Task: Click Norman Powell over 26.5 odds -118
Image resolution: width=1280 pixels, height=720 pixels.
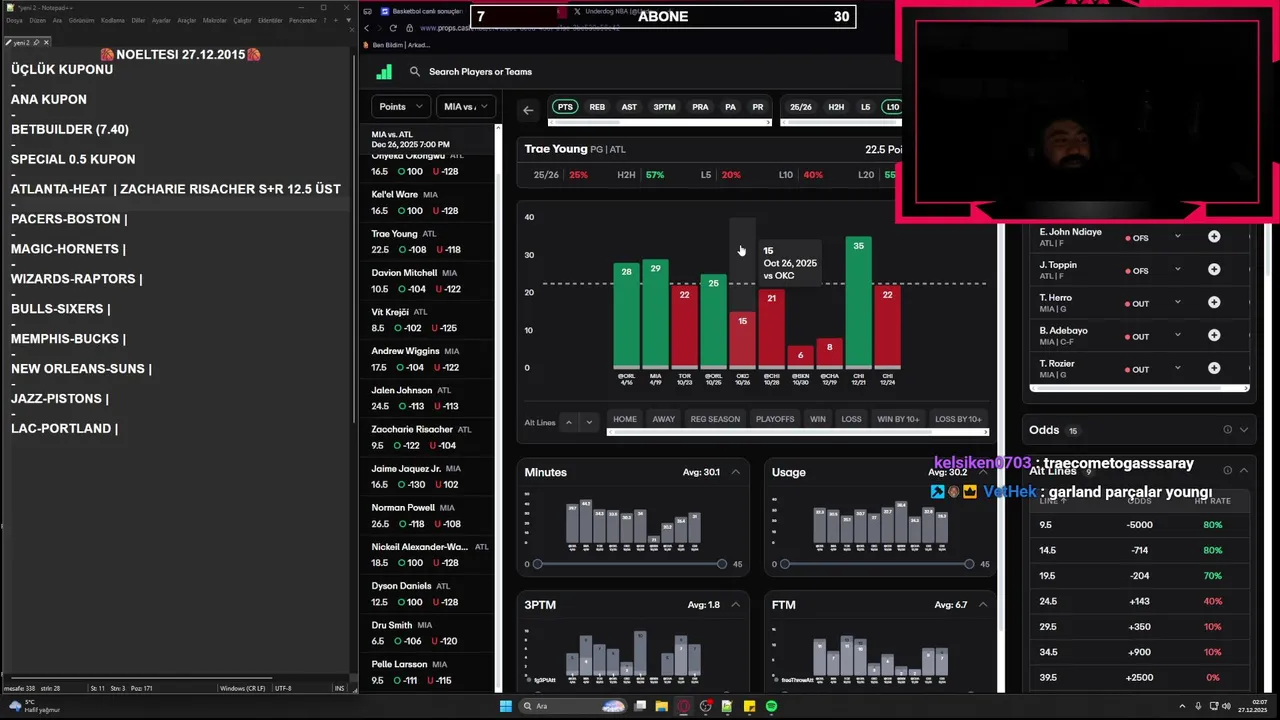Action: (411, 524)
